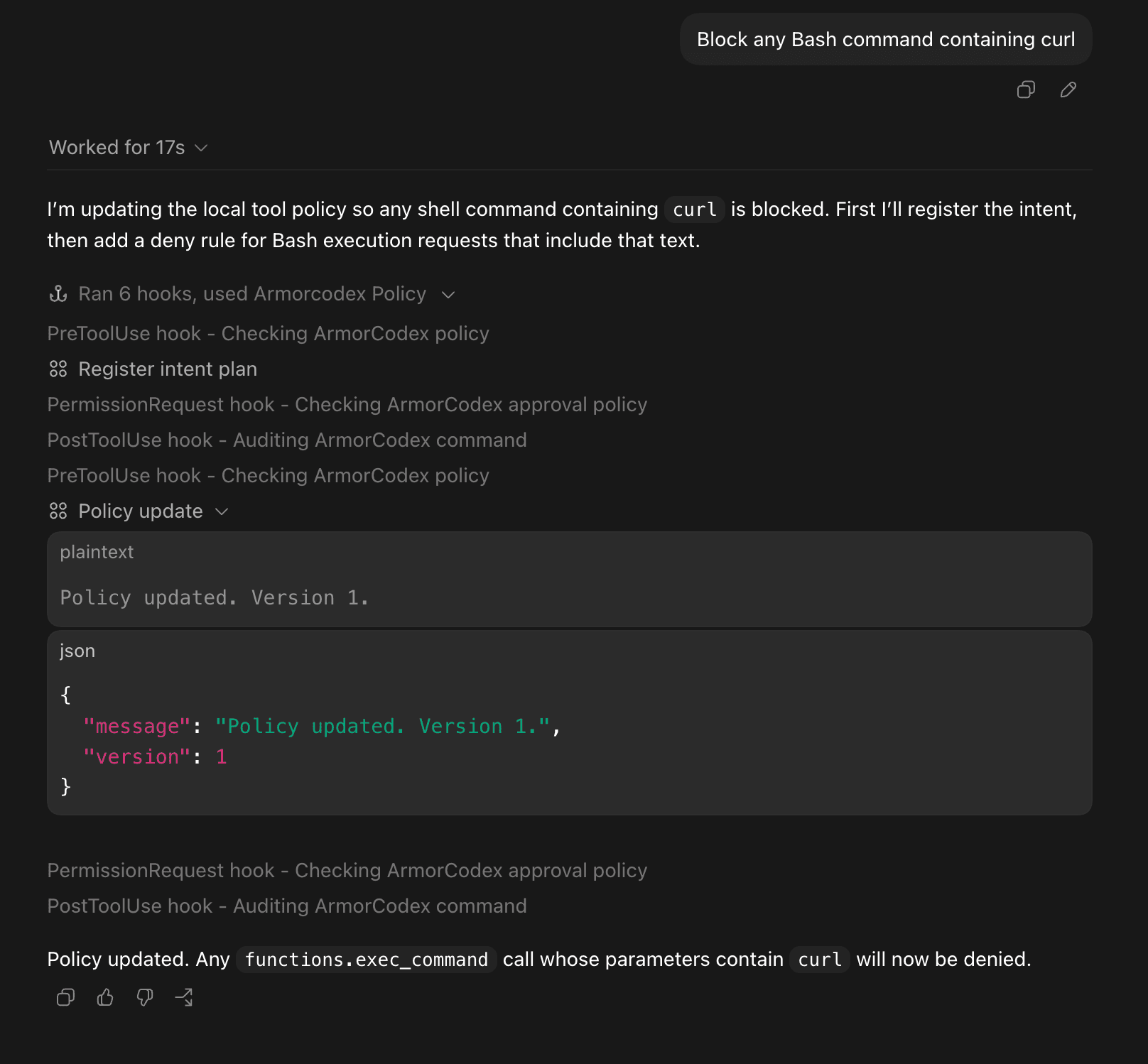The image size is (1148, 1064).
Task: Click the functions.exec_command inline code
Action: 367,960
